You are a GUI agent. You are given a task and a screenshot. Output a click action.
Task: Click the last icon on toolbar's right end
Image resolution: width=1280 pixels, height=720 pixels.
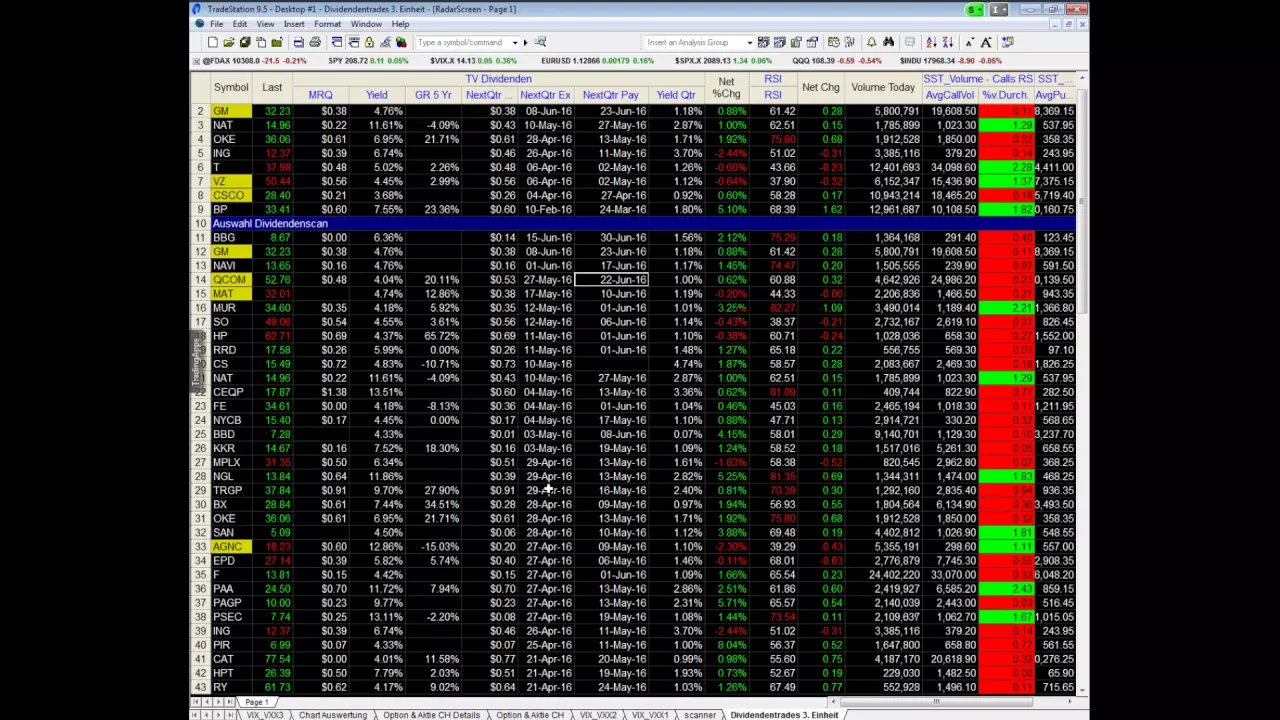tap(1008, 42)
